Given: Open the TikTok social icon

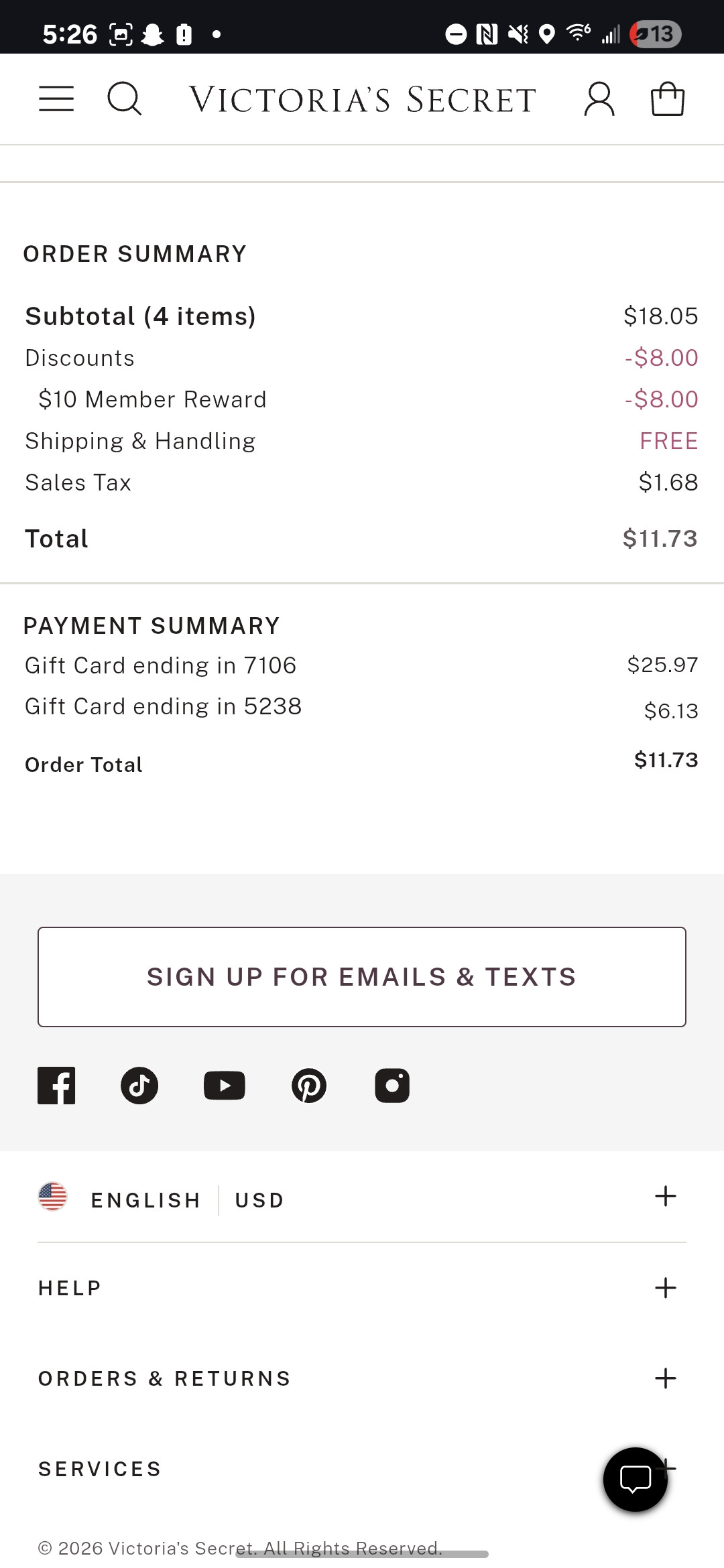Looking at the screenshot, I should 139,1086.
